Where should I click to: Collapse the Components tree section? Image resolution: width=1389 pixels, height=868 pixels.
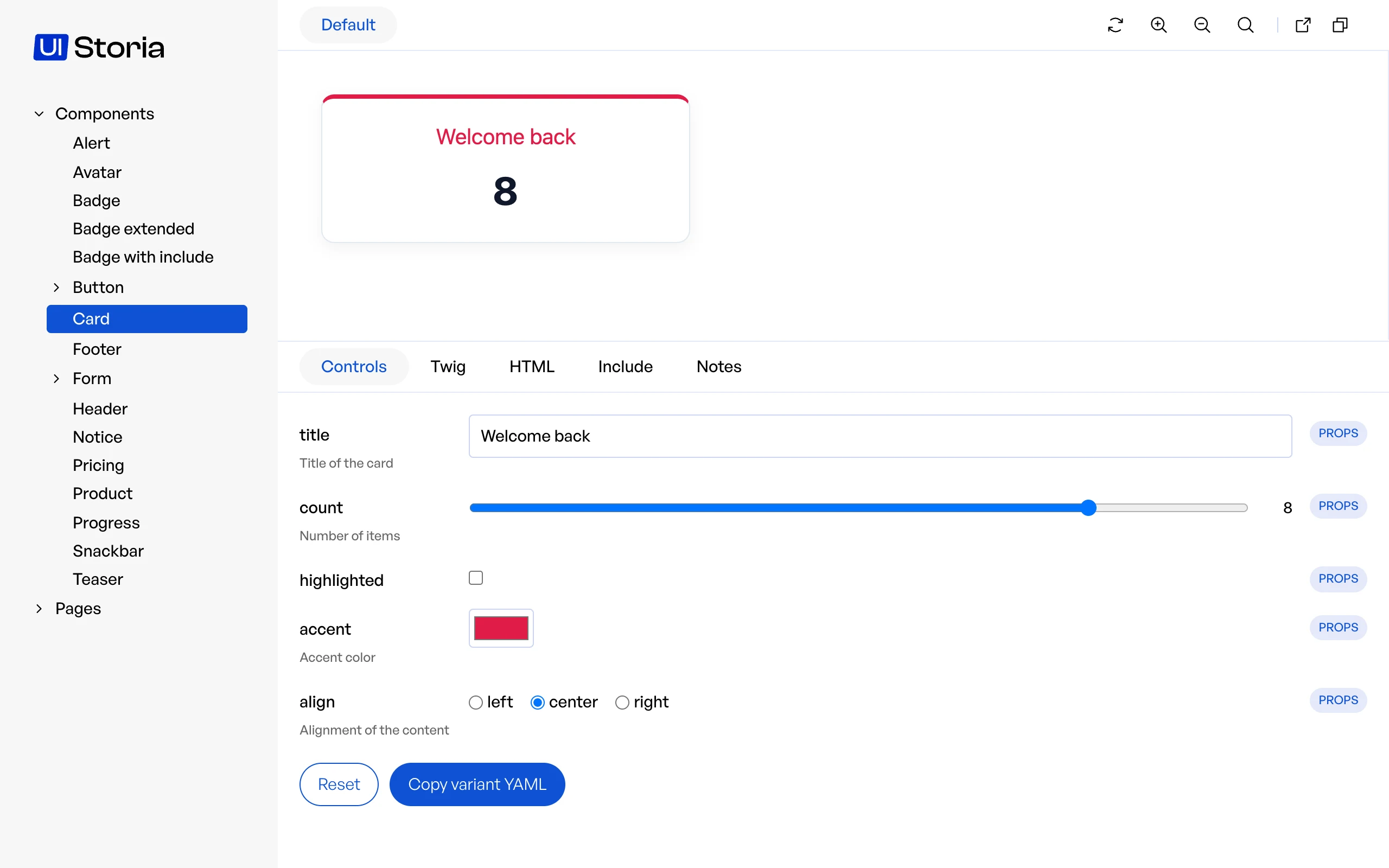coord(39,114)
